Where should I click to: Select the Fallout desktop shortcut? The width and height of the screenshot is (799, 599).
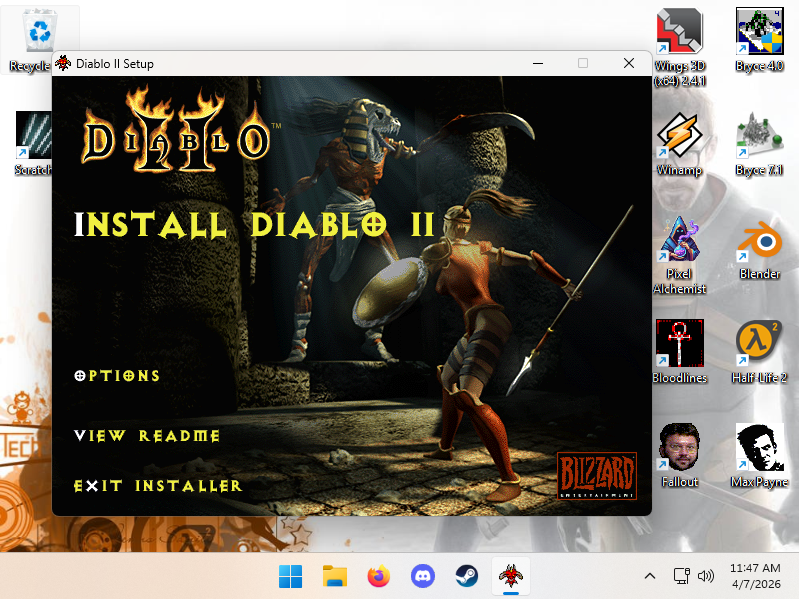(680, 455)
